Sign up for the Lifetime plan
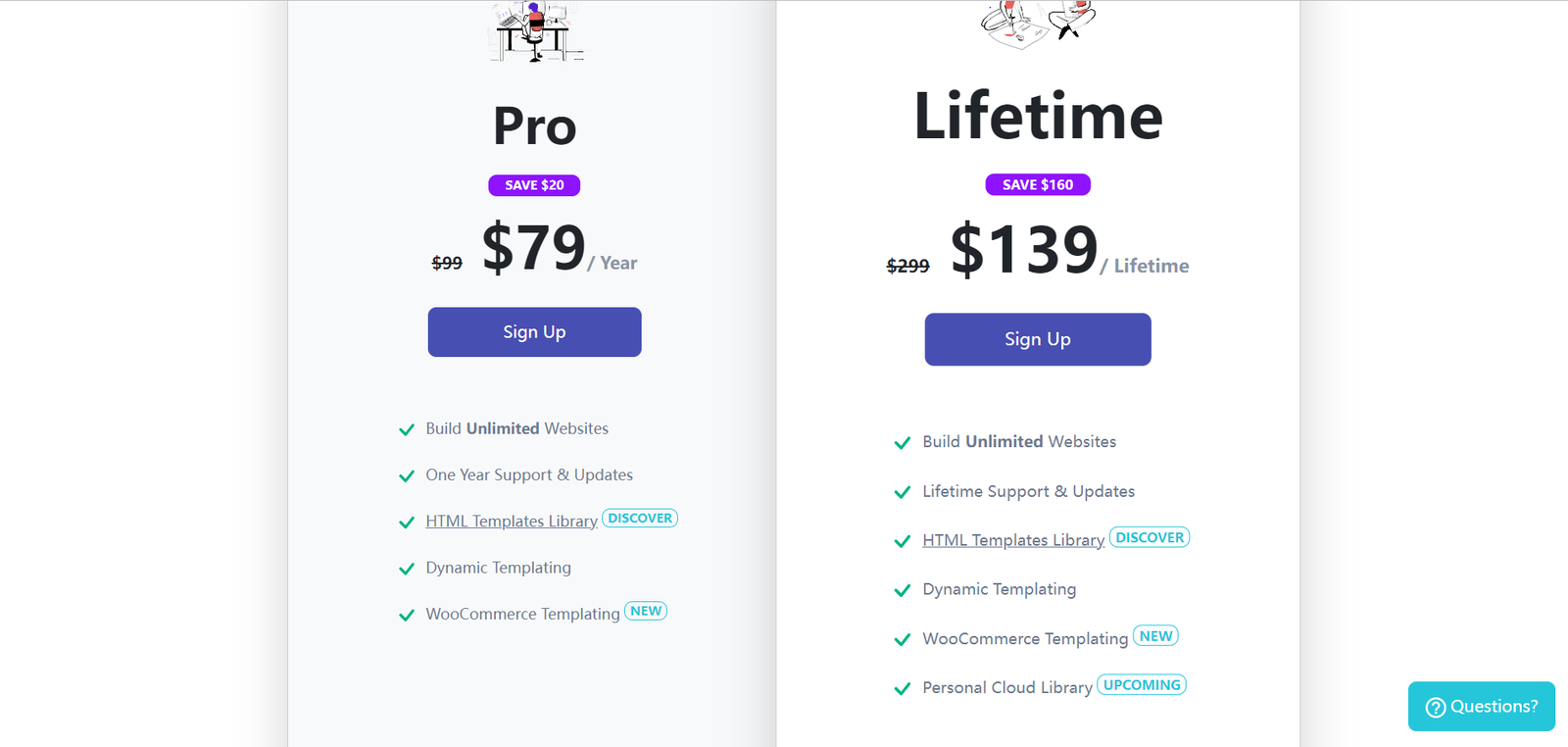Screen dimensions: 1568x747 click(1038, 339)
